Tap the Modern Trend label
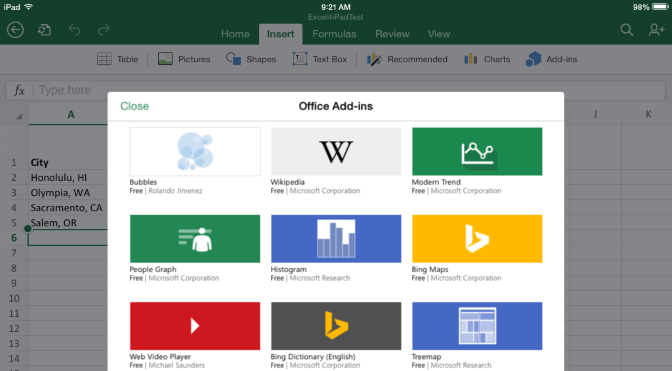Screen dimensions: 672x371 [436, 182]
